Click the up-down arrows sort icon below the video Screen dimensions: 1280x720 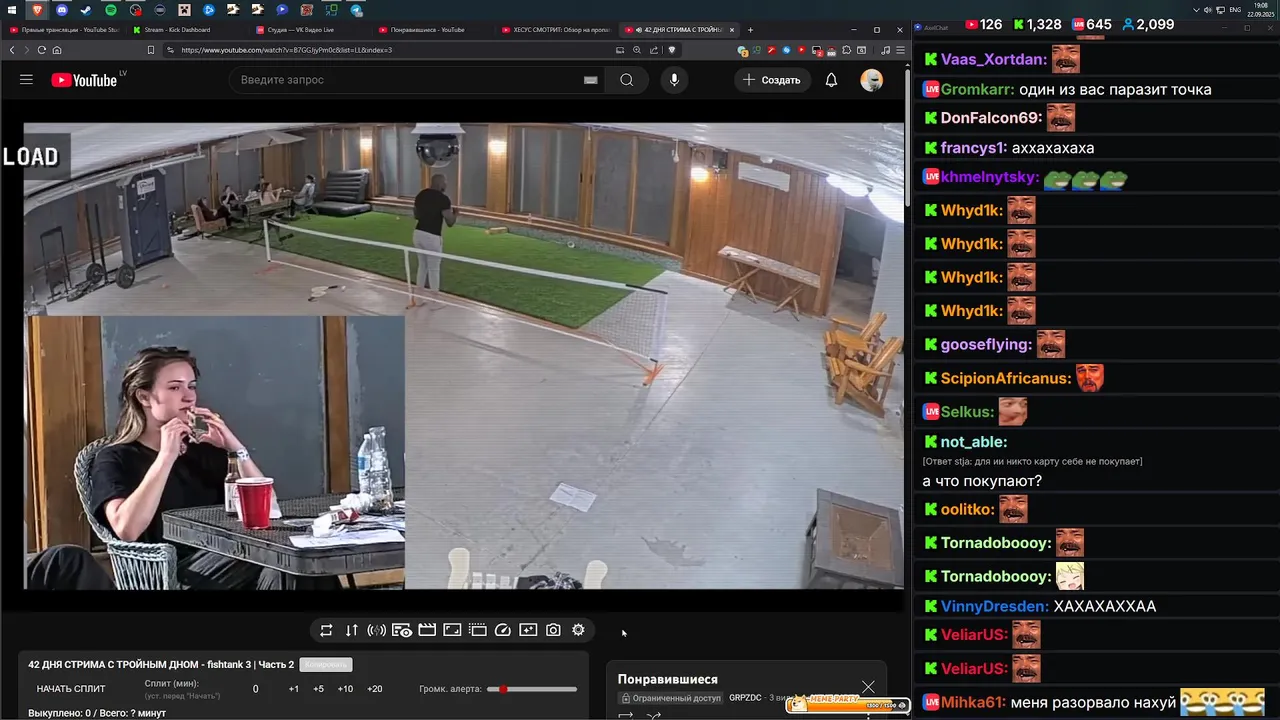351,630
